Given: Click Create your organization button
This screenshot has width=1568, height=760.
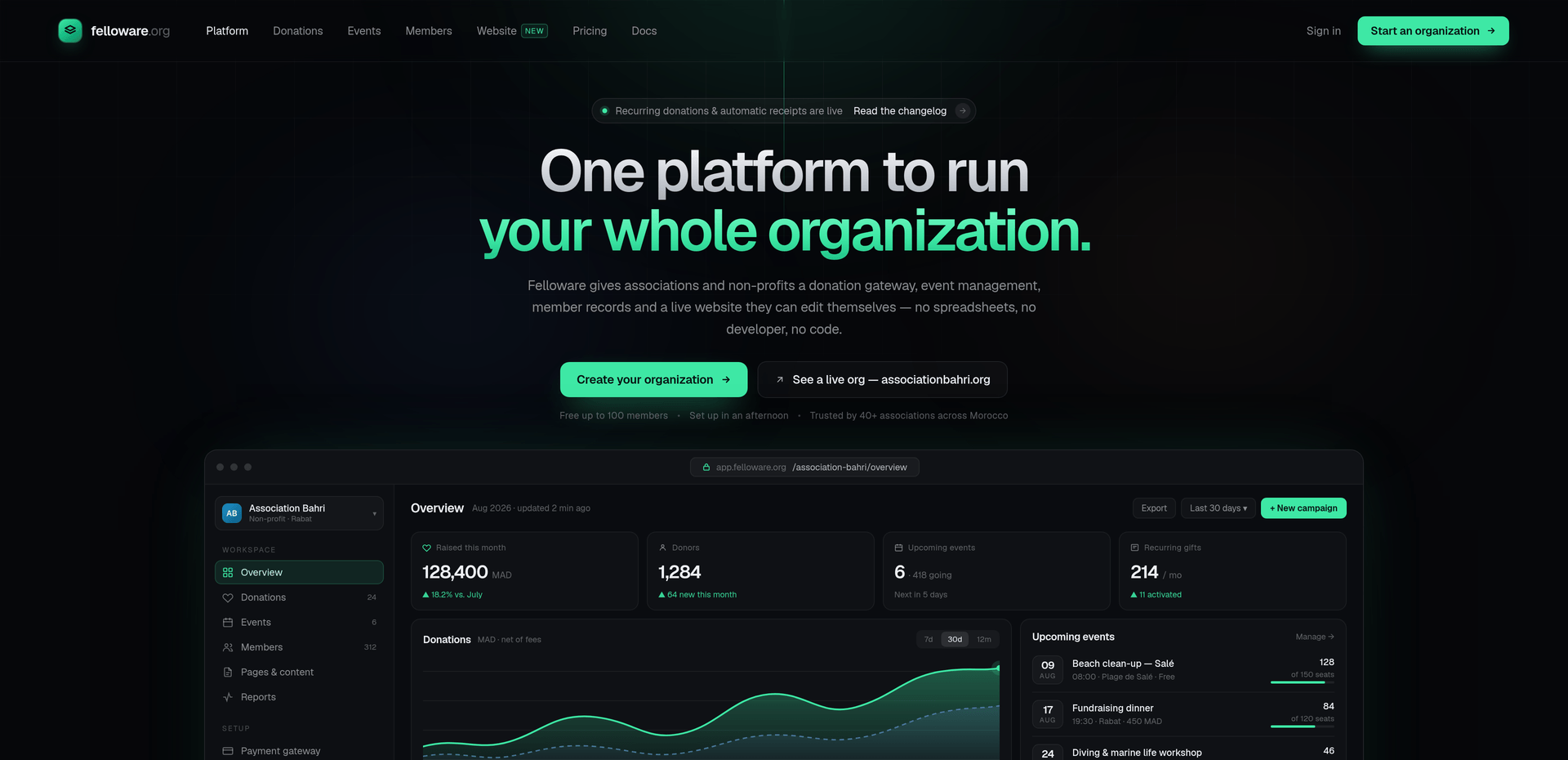Looking at the screenshot, I should coord(653,379).
